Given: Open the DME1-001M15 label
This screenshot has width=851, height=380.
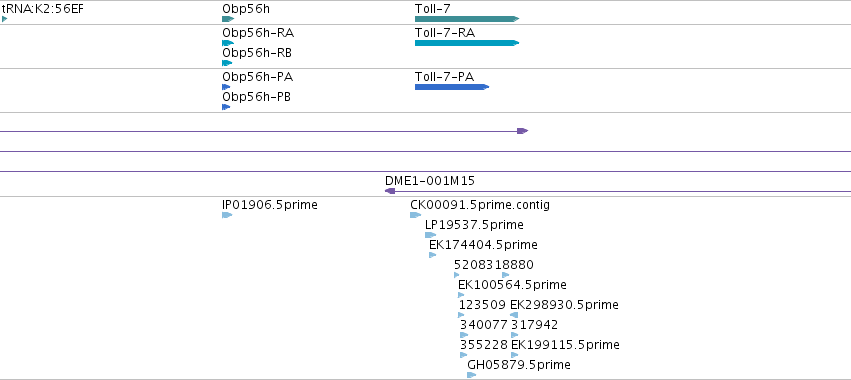Looking at the screenshot, I should click(430, 181).
